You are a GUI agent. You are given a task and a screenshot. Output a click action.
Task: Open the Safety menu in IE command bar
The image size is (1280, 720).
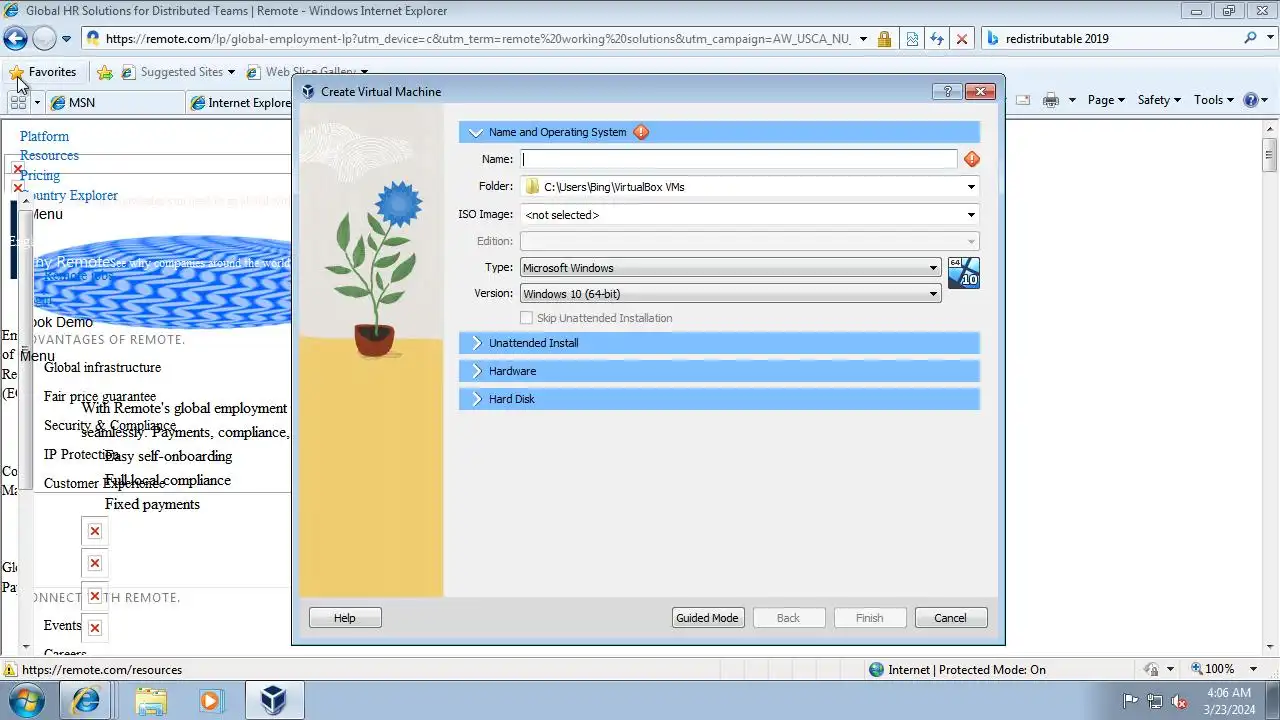pyautogui.click(x=1159, y=100)
